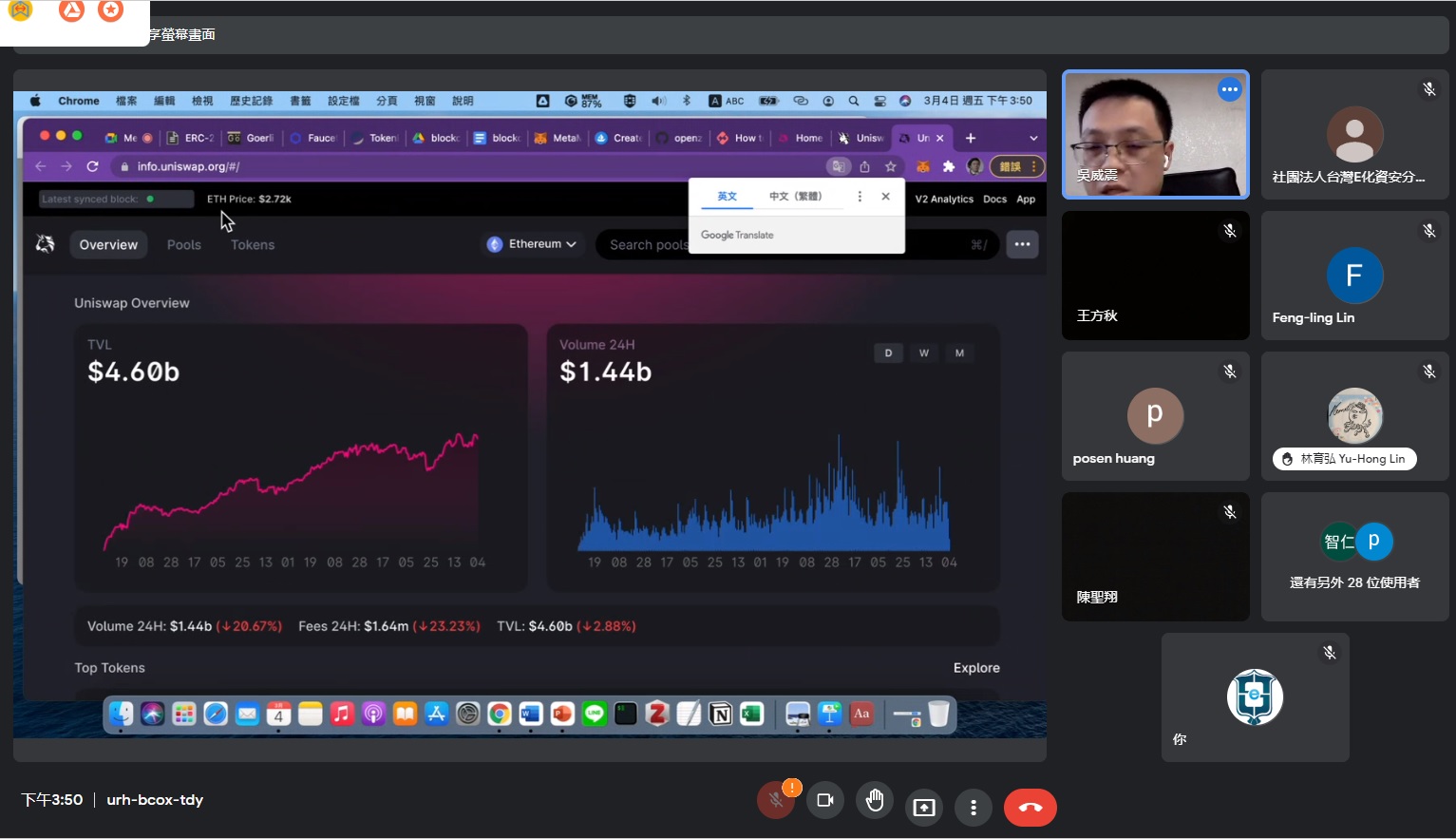1456x839 pixels.
Task: Click the share icon in address bar
Action: click(864, 166)
